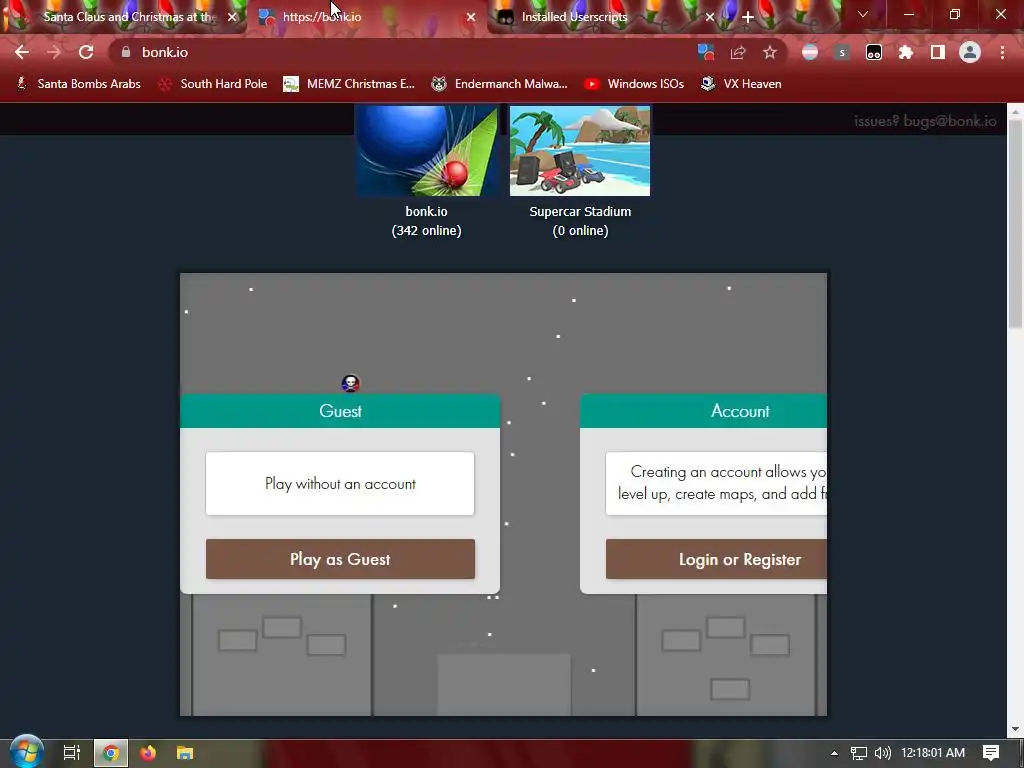Open VX Heaven bookmark
This screenshot has width=1024, height=768.
point(741,84)
